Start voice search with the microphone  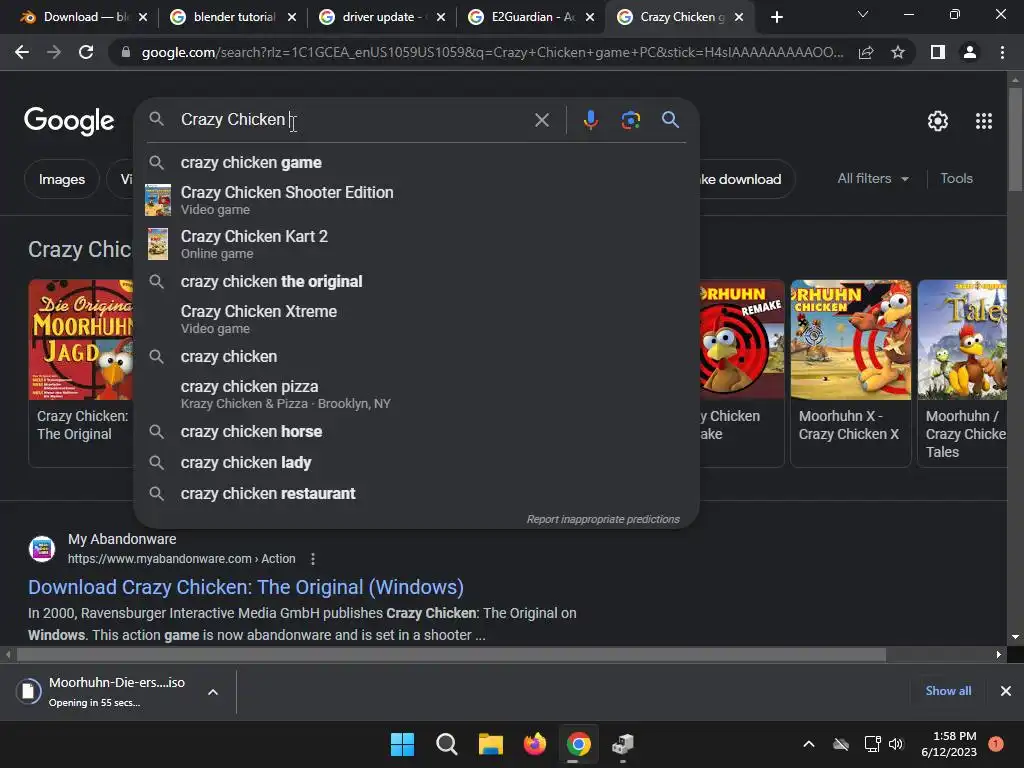(590, 120)
